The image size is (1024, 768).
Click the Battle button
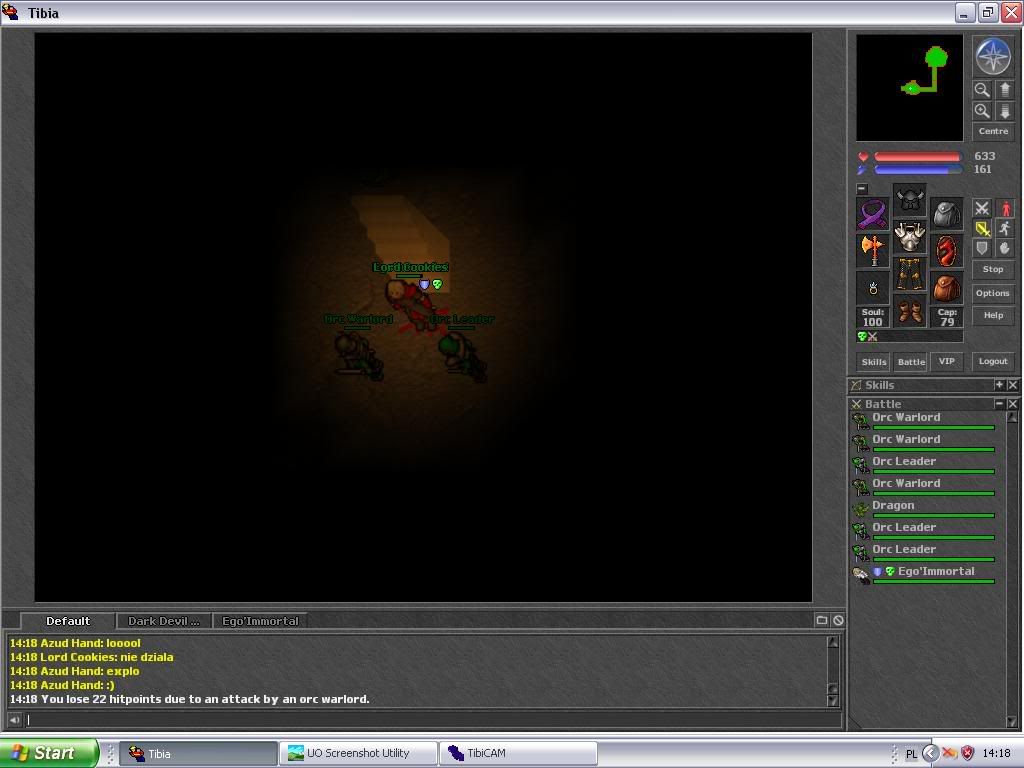(x=911, y=362)
